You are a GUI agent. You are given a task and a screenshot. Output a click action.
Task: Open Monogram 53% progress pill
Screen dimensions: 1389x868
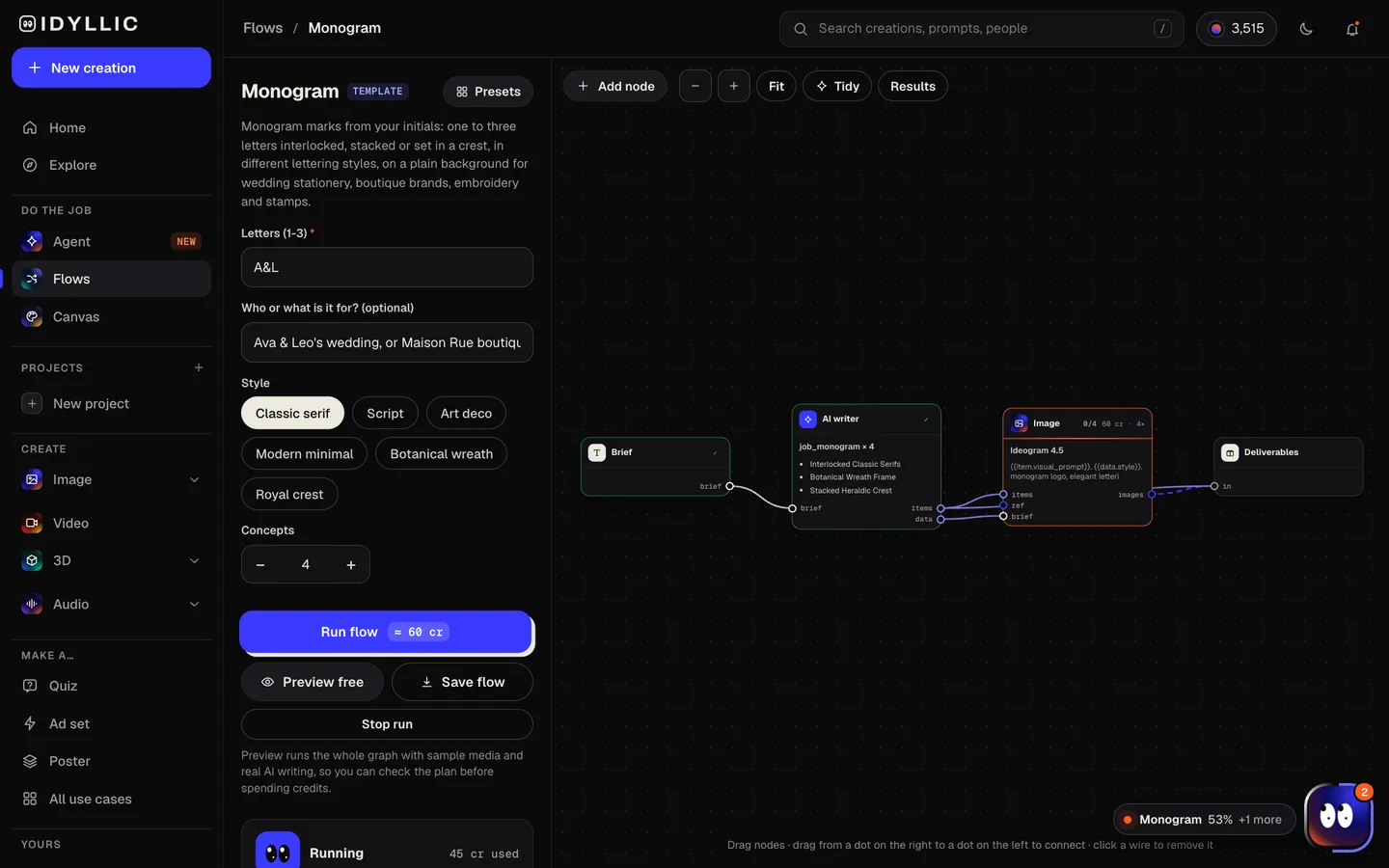1204,820
